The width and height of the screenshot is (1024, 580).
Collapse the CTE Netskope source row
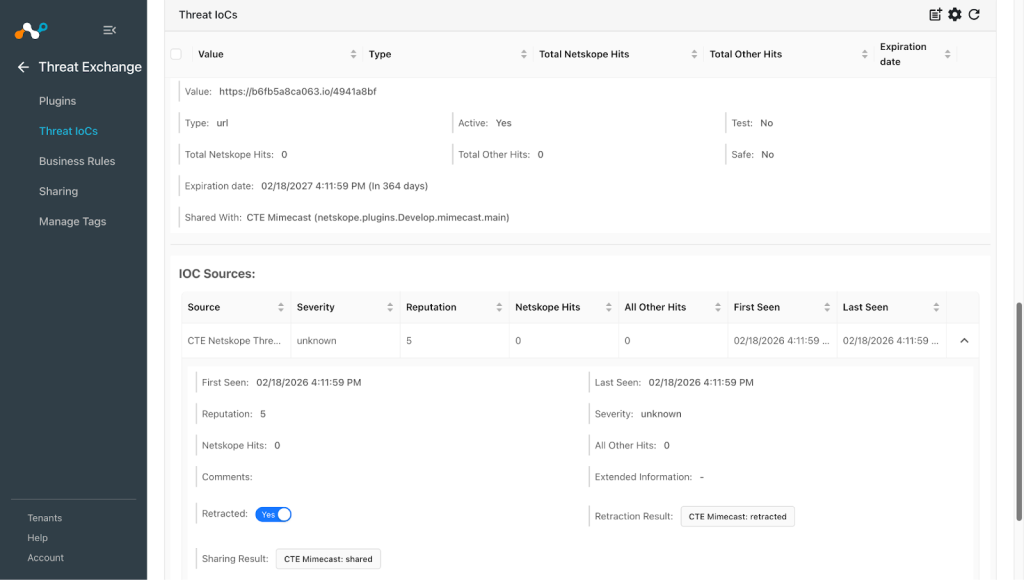coord(964,341)
